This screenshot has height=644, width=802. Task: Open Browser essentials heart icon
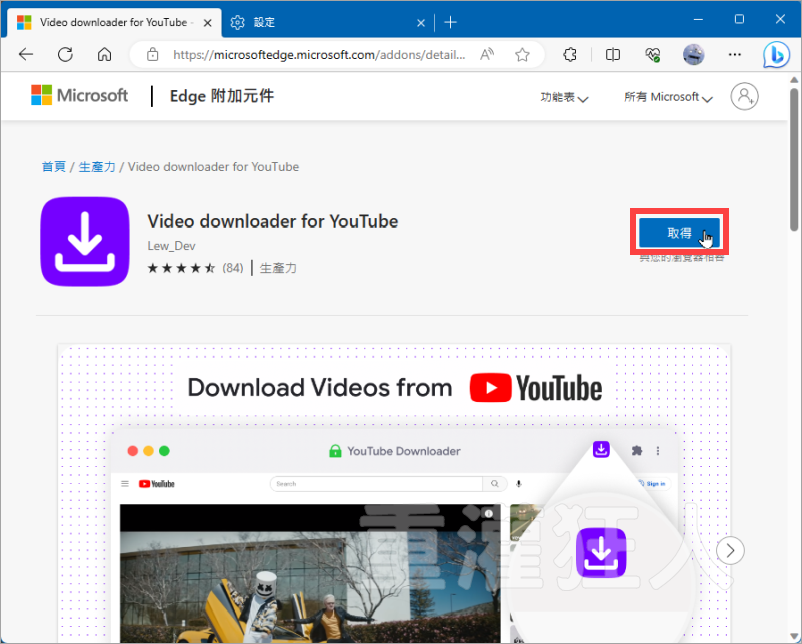click(x=654, y=54)
